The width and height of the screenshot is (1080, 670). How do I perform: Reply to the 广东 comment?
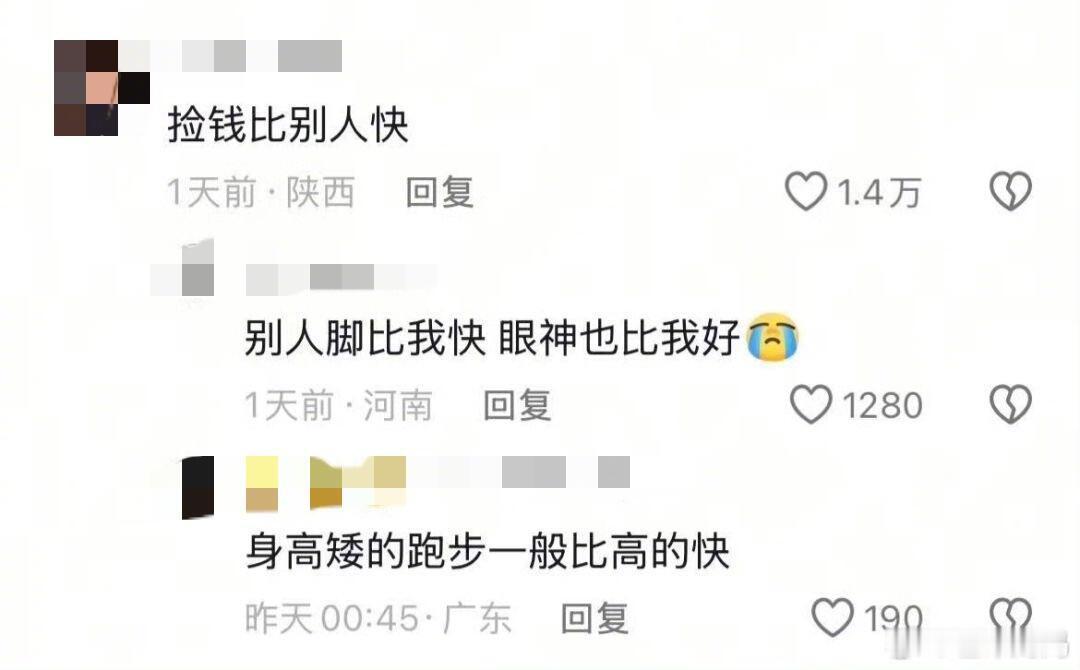pyautogui.click(x=594, y=618)
